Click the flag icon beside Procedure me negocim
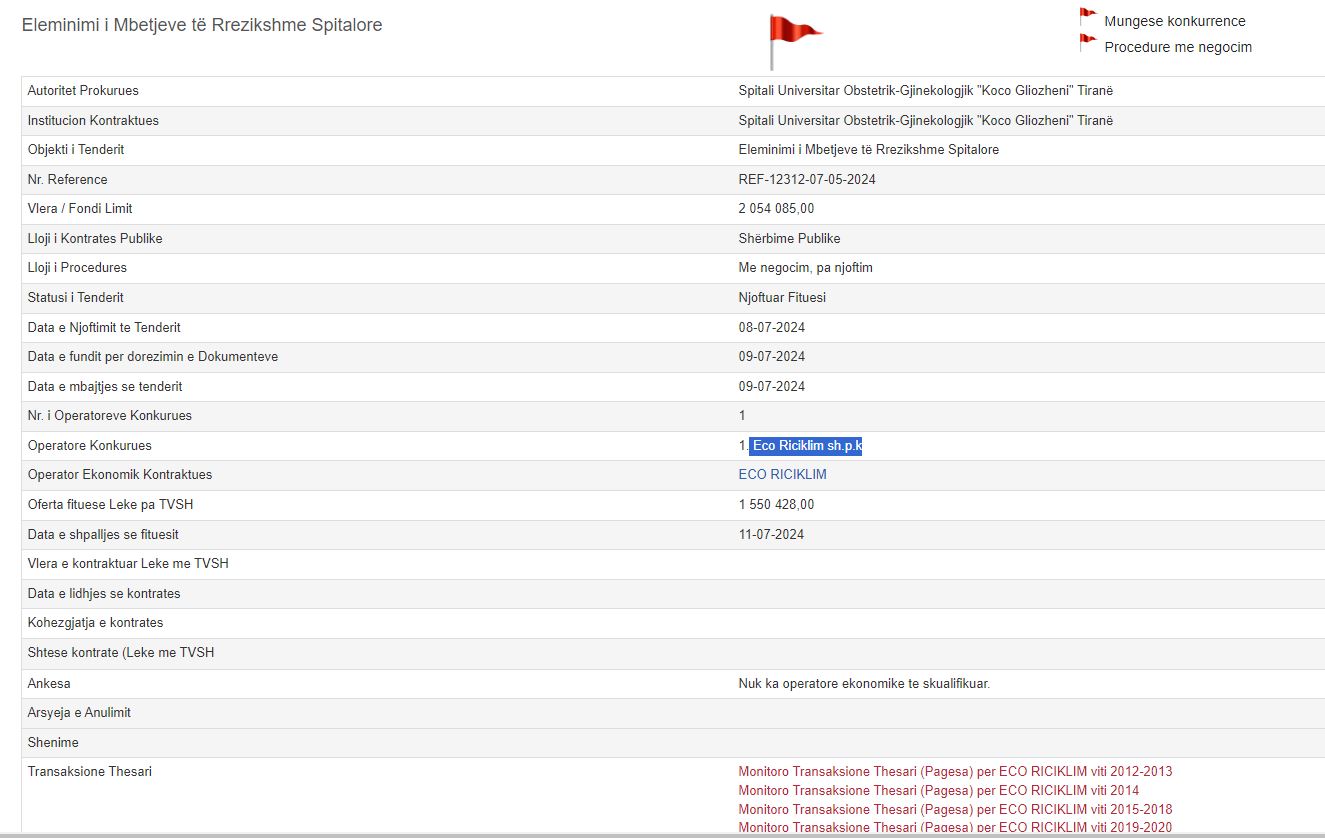The width and height of the screenshot is (1325, 838). (x=1088, y=43)
